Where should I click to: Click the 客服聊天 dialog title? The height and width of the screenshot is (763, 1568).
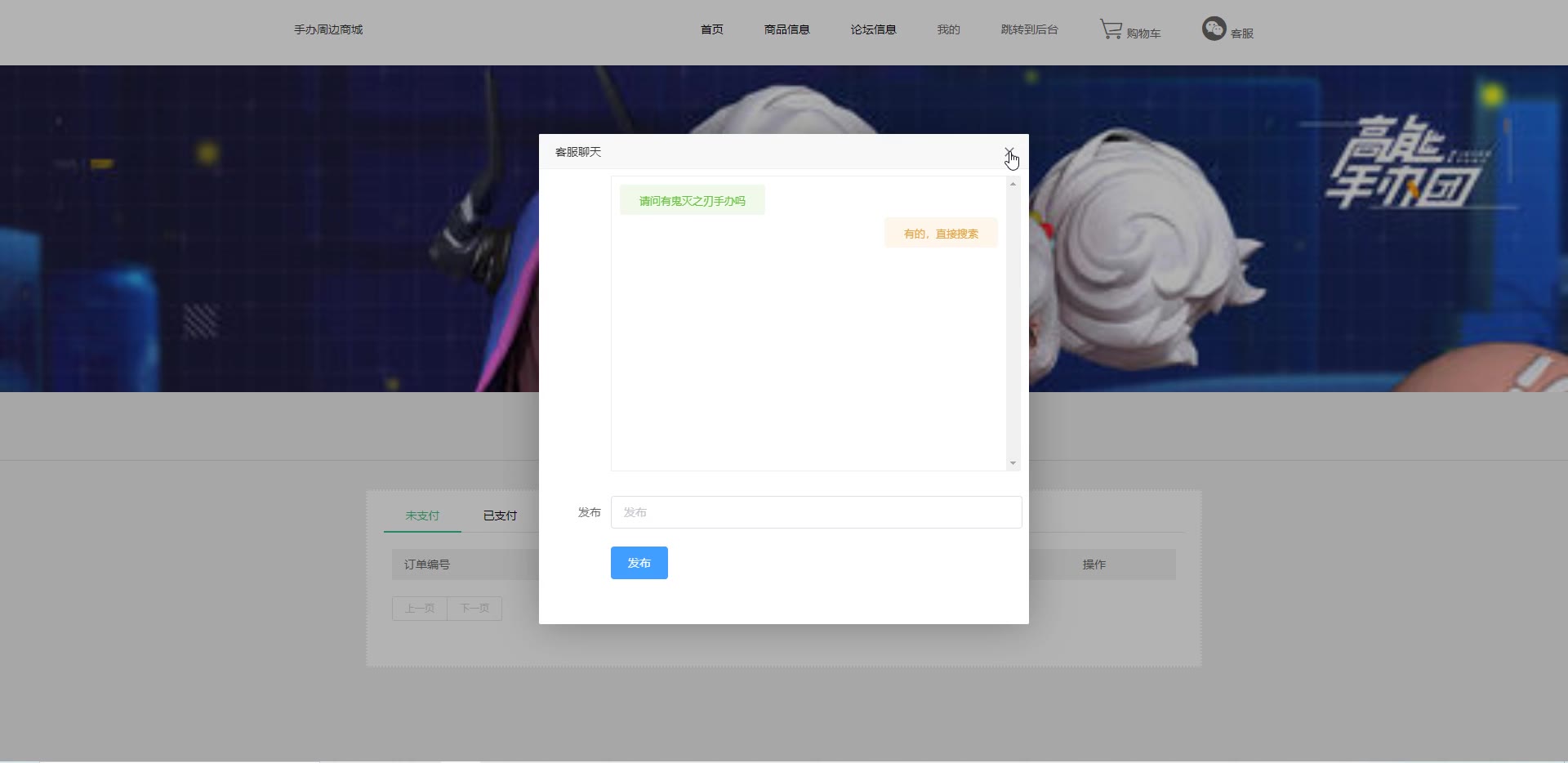[x=578, y=152]
